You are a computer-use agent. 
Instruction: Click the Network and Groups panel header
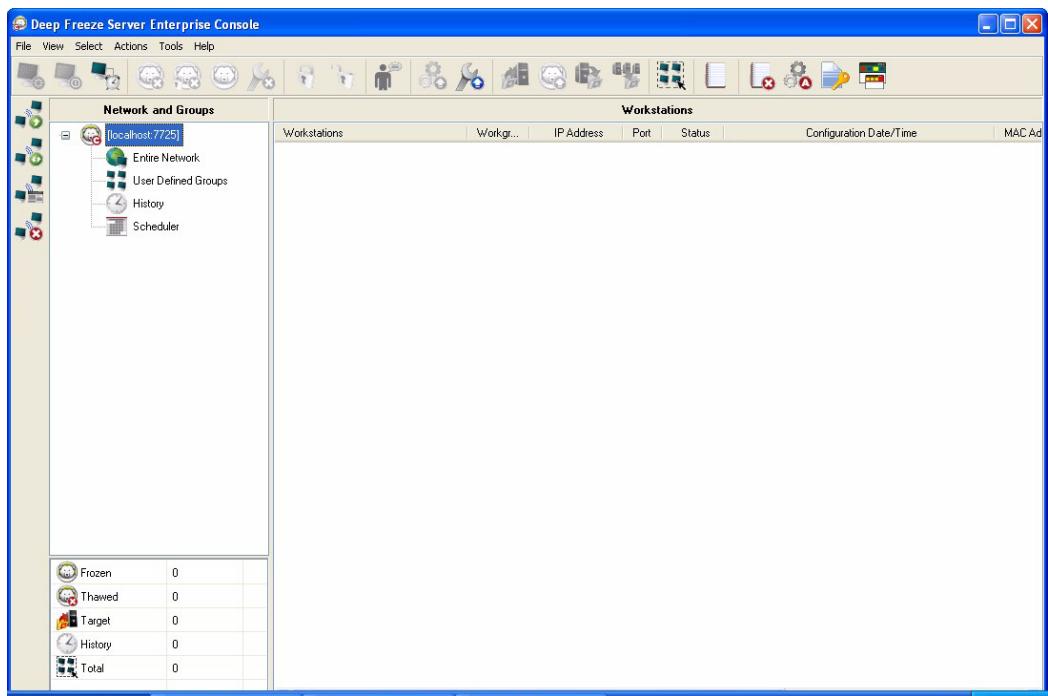[x=159, y=110]
